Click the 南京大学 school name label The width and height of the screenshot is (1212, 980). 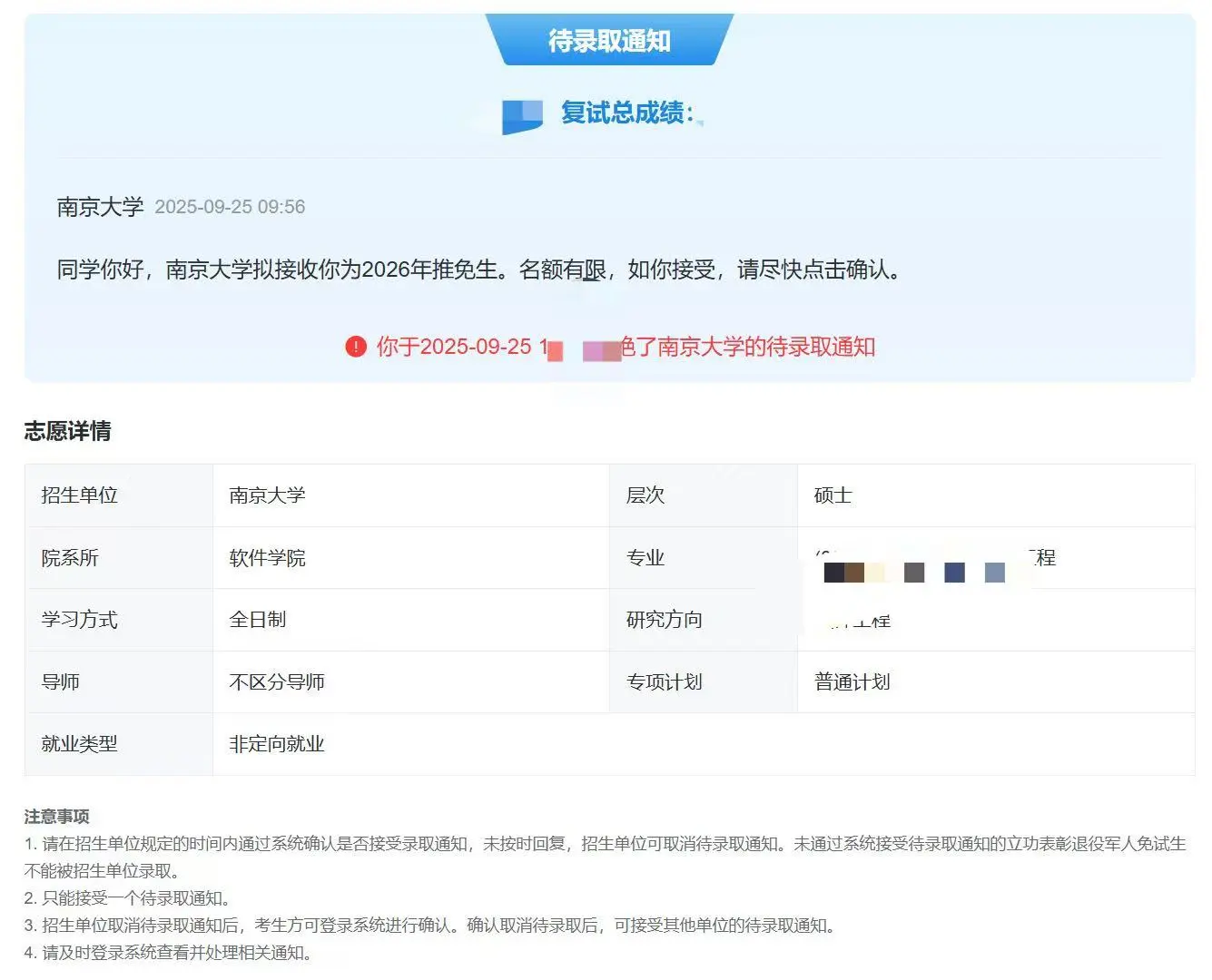pyautogui.click(x=100, y=207)
